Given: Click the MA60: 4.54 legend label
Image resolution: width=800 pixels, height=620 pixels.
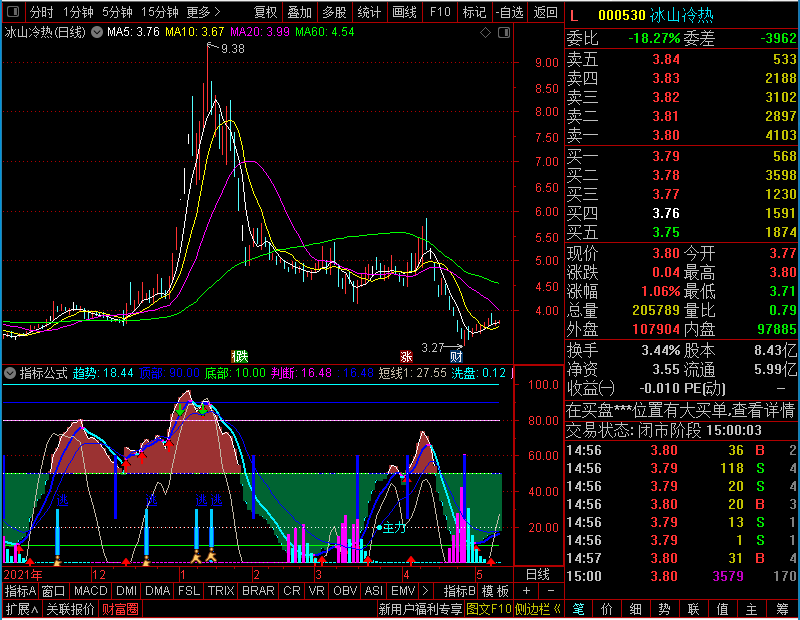Looking at the screenshot, I should tap(324, 32).
